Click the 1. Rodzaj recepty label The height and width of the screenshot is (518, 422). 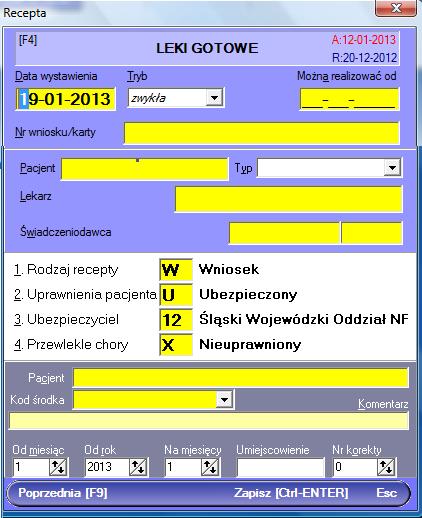pos(66,269)
